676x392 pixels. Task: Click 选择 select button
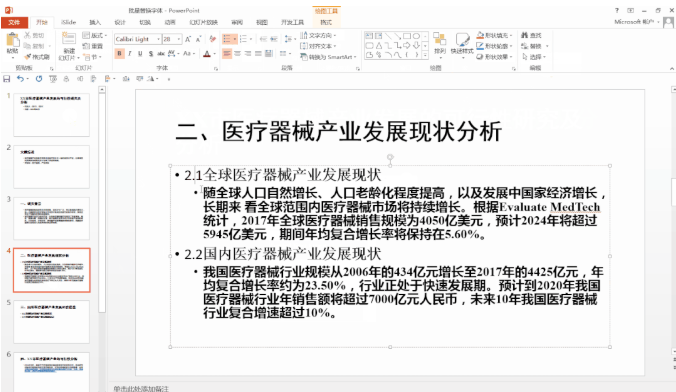tap(534, 57)
